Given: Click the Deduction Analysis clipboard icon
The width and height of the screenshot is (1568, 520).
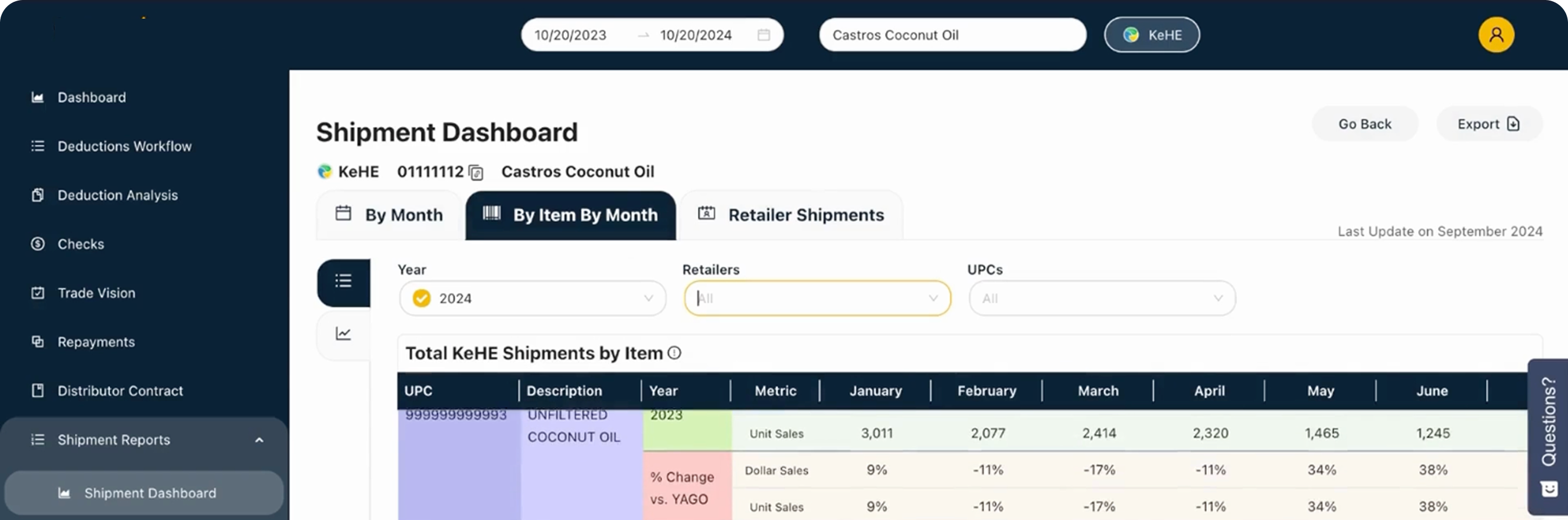Looking at the screenshot, I should (x=38, y=195).
